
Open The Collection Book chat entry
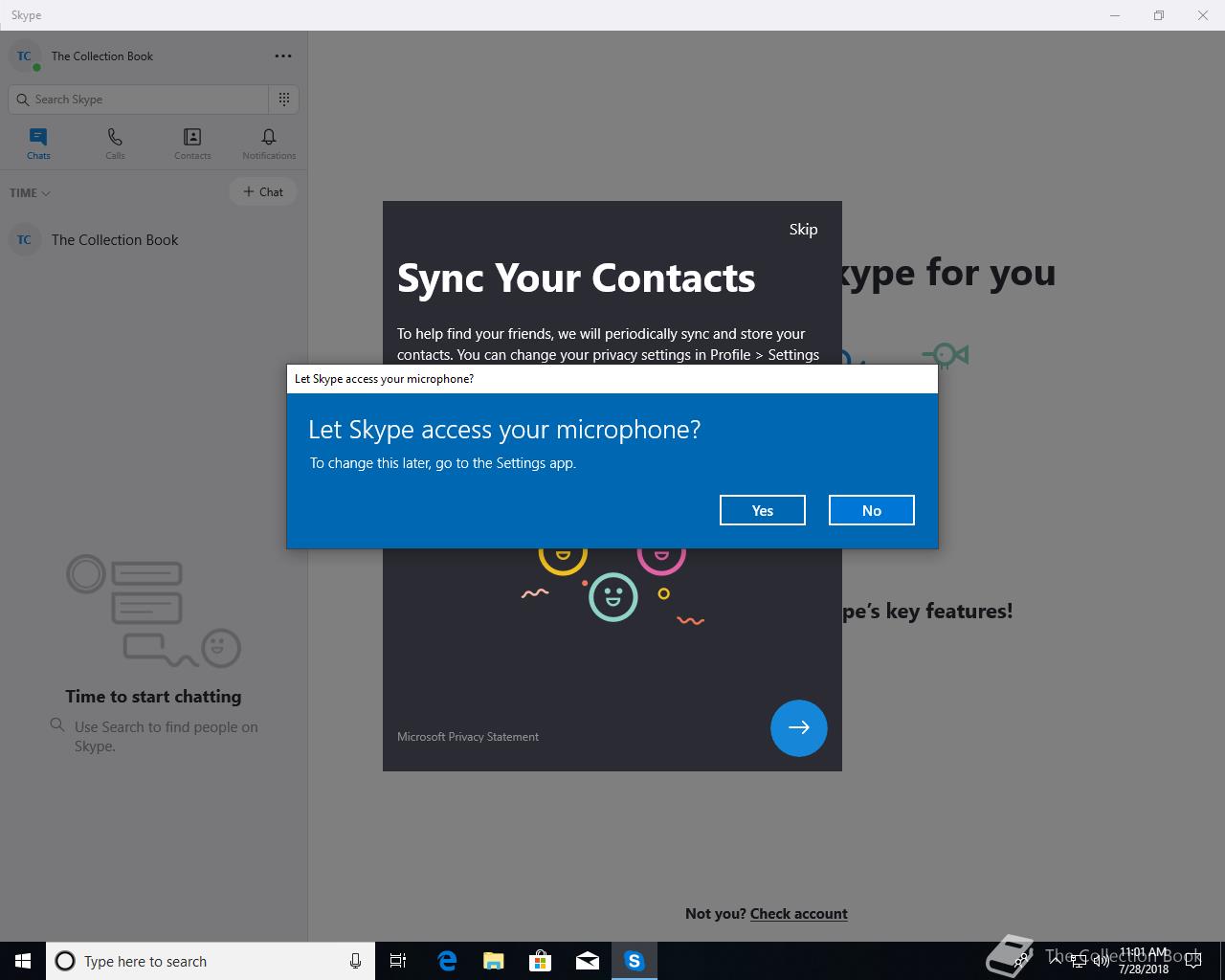point(153,240)
